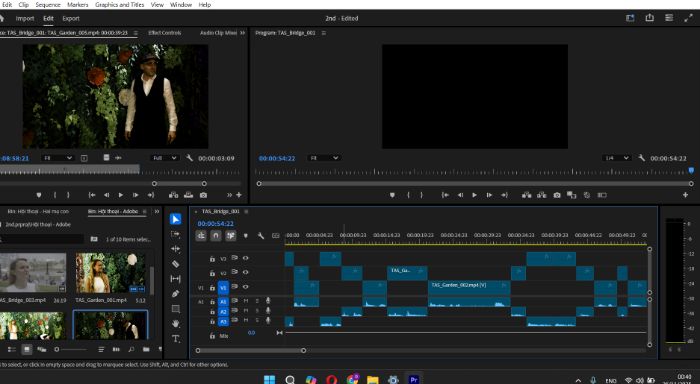Open Program monitor settings wrench
The height and width of the screenshot is (384, 700).
pyautogui.click(x=641, y=158)
